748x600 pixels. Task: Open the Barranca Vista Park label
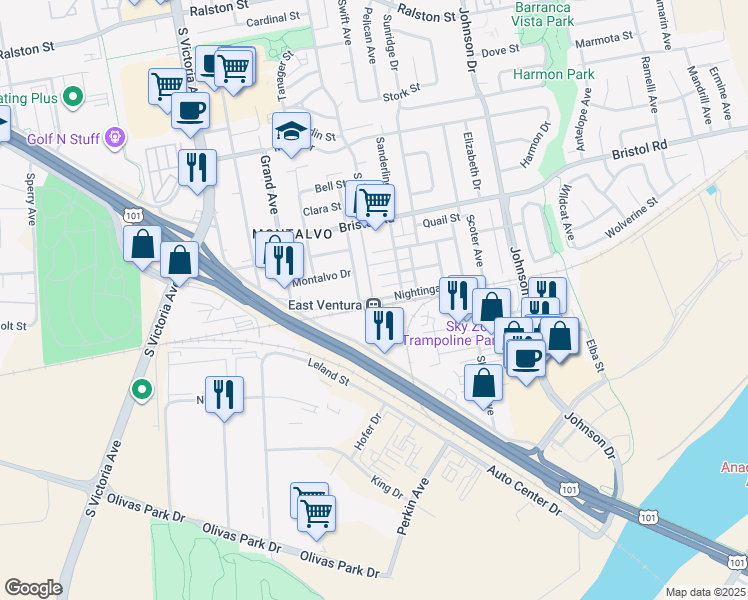[542, 14]
